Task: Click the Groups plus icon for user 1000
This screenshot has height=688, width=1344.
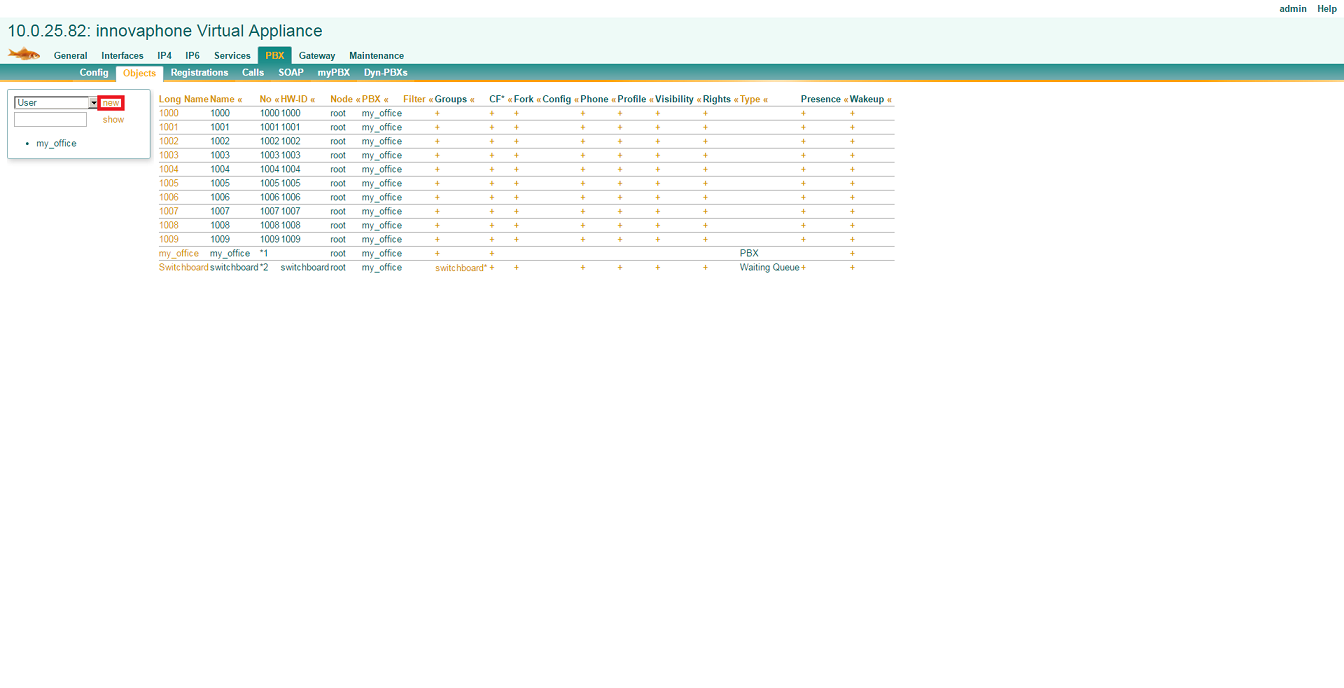Action: pos(437,114)
